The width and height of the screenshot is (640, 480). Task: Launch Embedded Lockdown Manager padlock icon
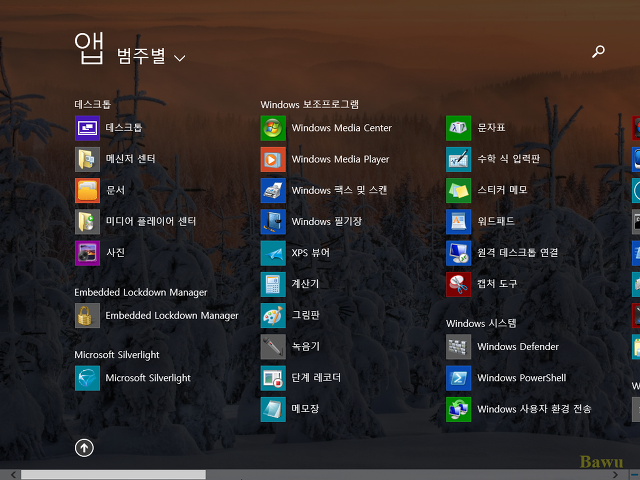pos(87,316)
